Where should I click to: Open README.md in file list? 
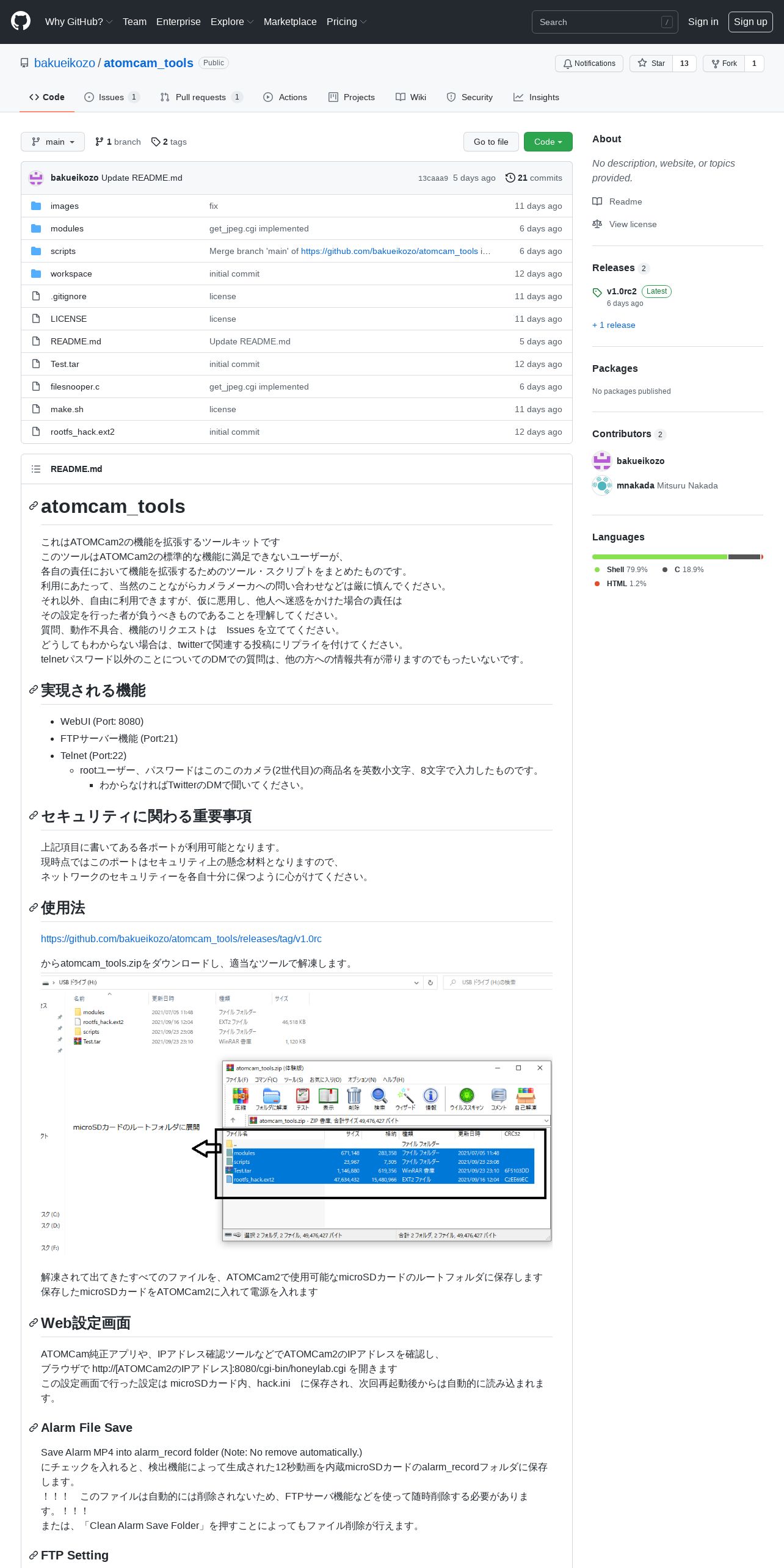tap(76, 341)
